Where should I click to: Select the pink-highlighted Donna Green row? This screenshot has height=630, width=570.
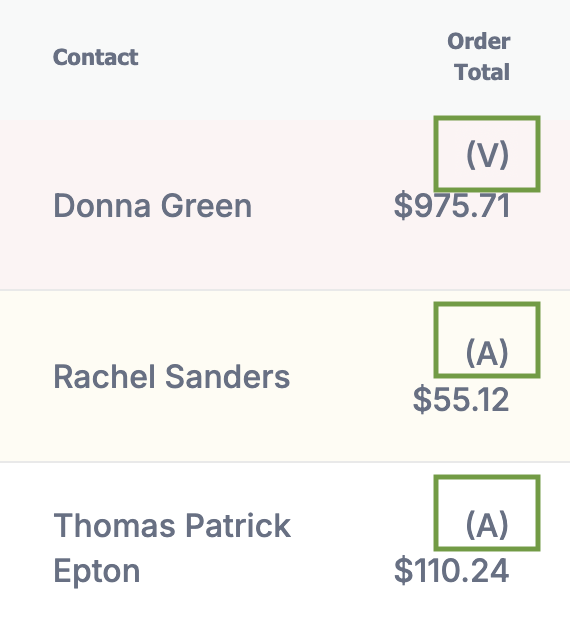coord(285,205)
